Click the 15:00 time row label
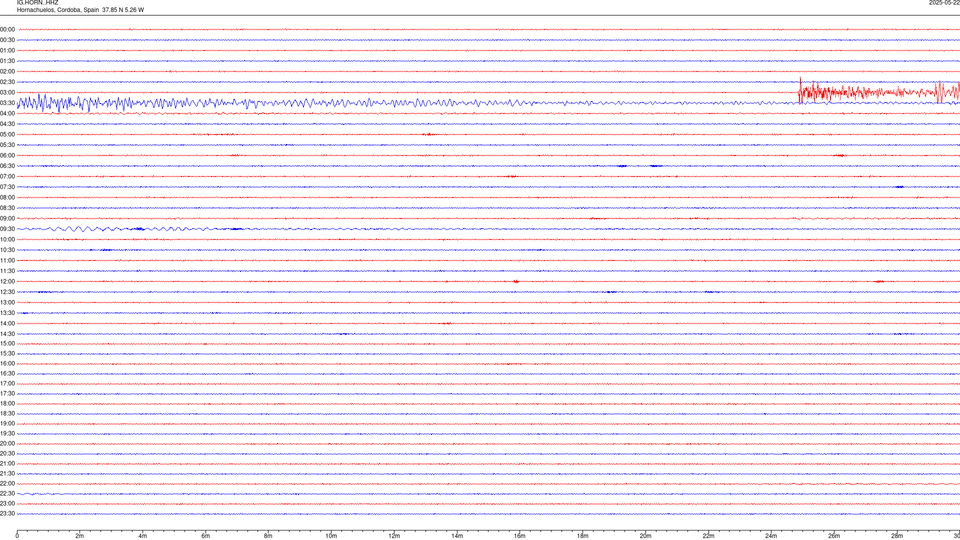The width and height of the screenshot is (960, 540). (x=7, y=343)
